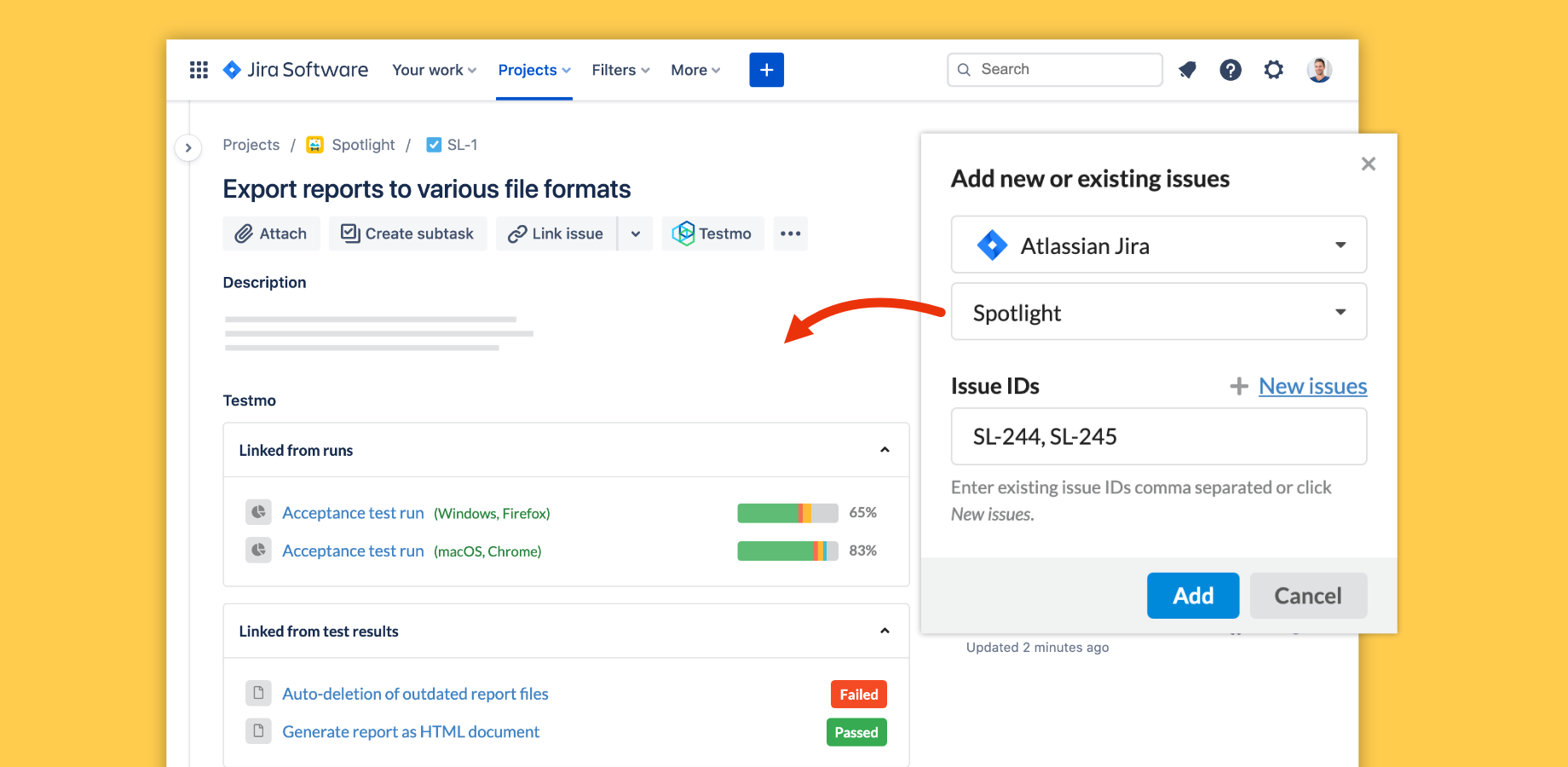
Task: Click into the Search field
Action: [1055, 70]
